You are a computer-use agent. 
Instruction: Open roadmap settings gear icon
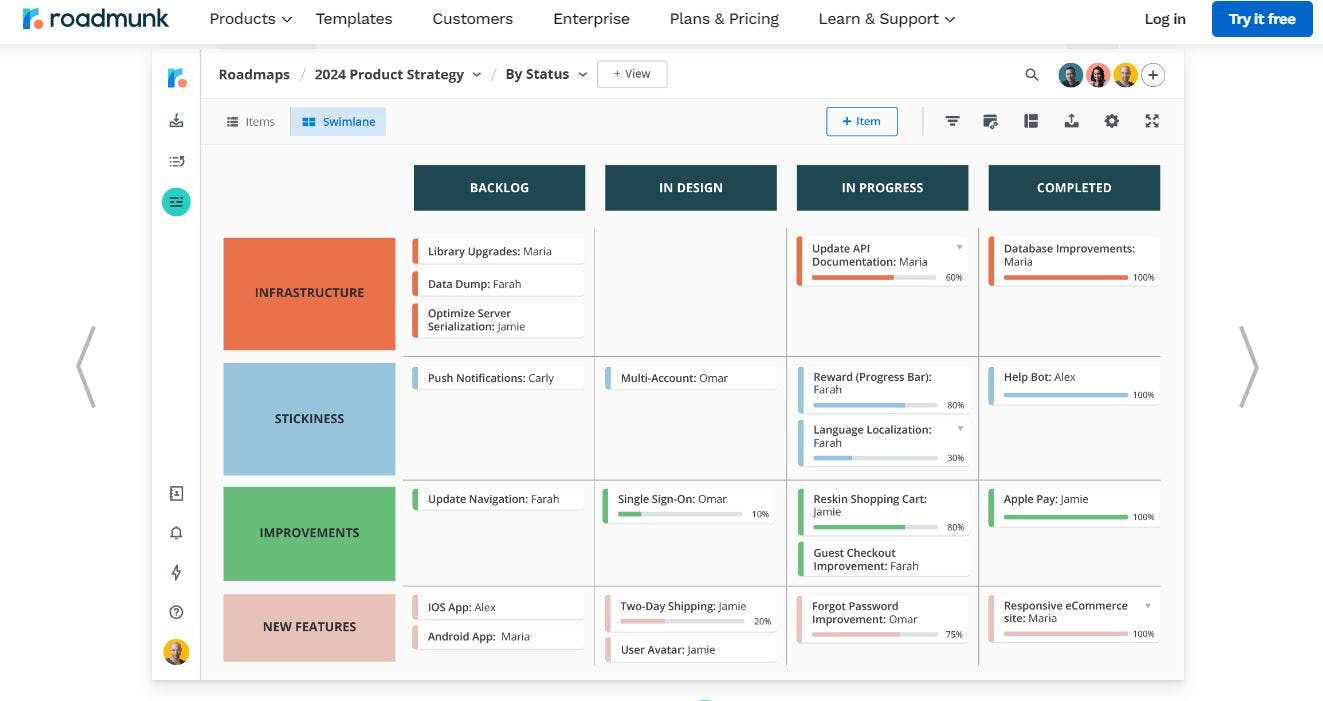1111,121
